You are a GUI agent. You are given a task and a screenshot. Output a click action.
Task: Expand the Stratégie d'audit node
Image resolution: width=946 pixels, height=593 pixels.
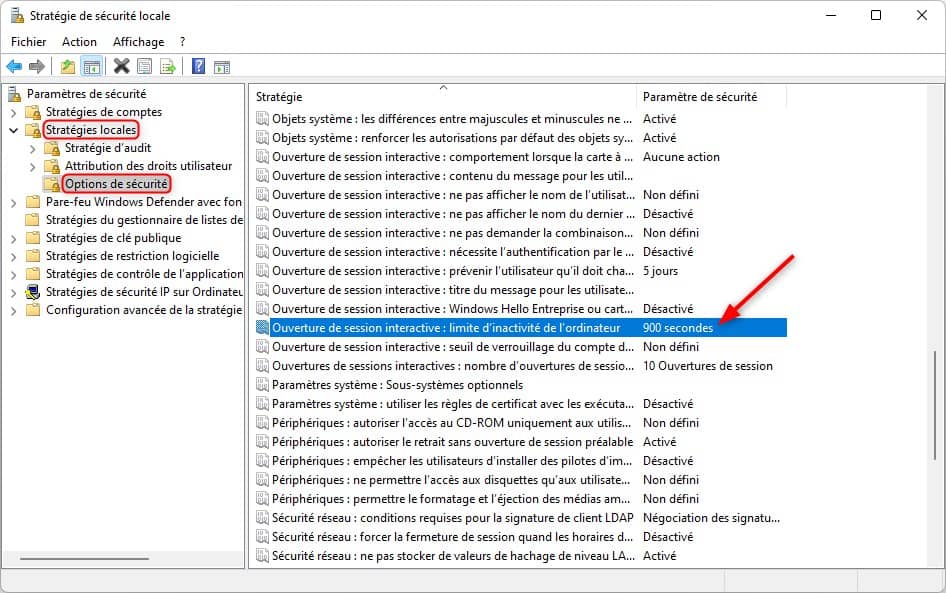coord(33,148)
